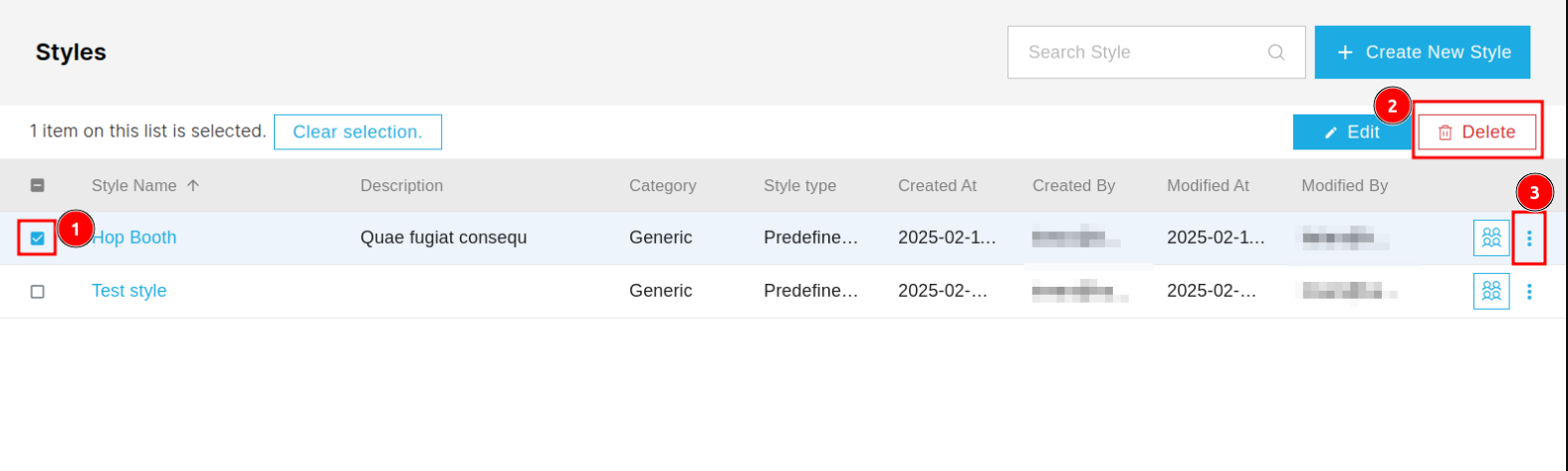
Task: Click the Edit button
Action: [1352, 131]
